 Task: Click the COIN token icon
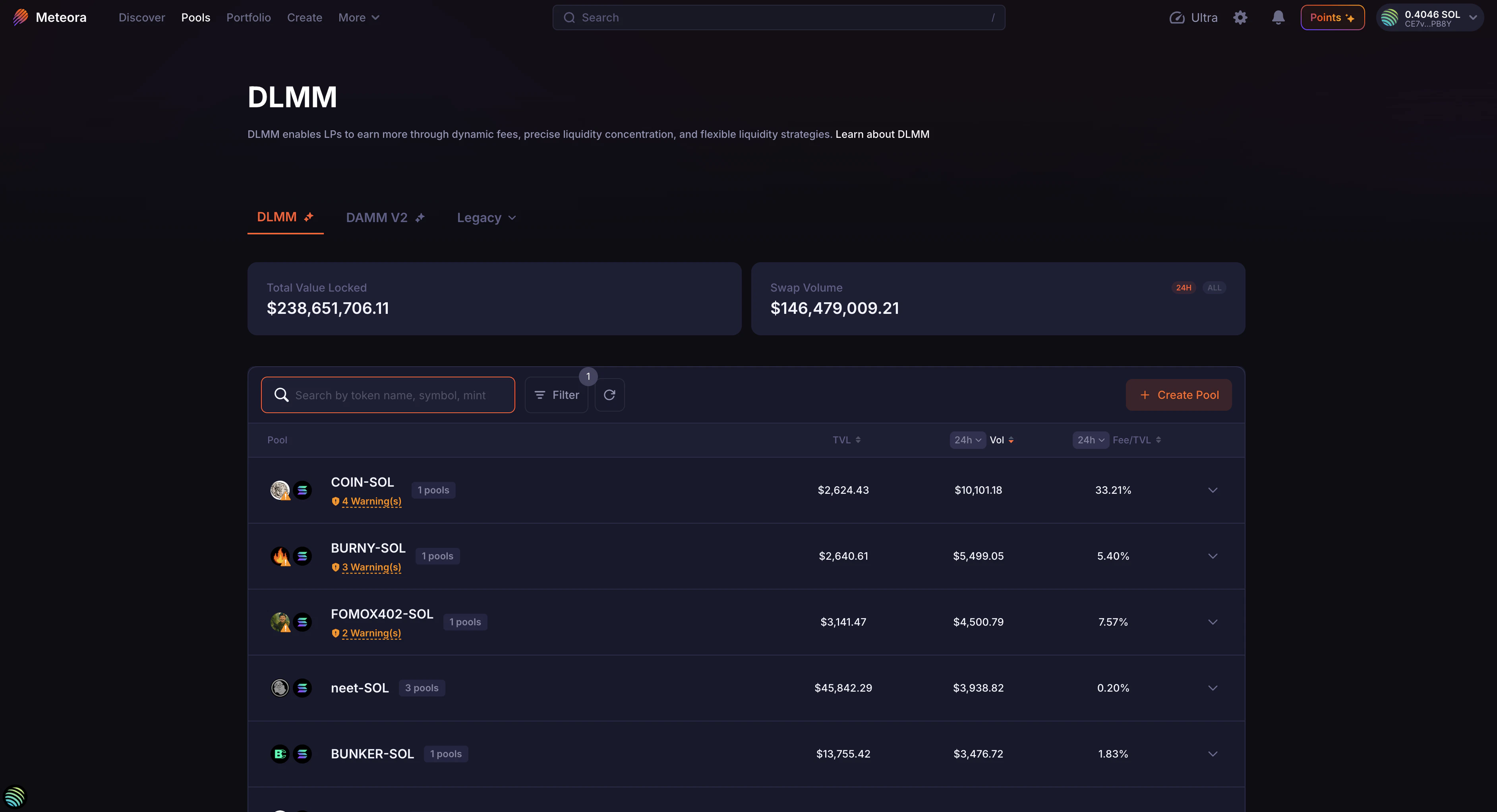[280, 490]
